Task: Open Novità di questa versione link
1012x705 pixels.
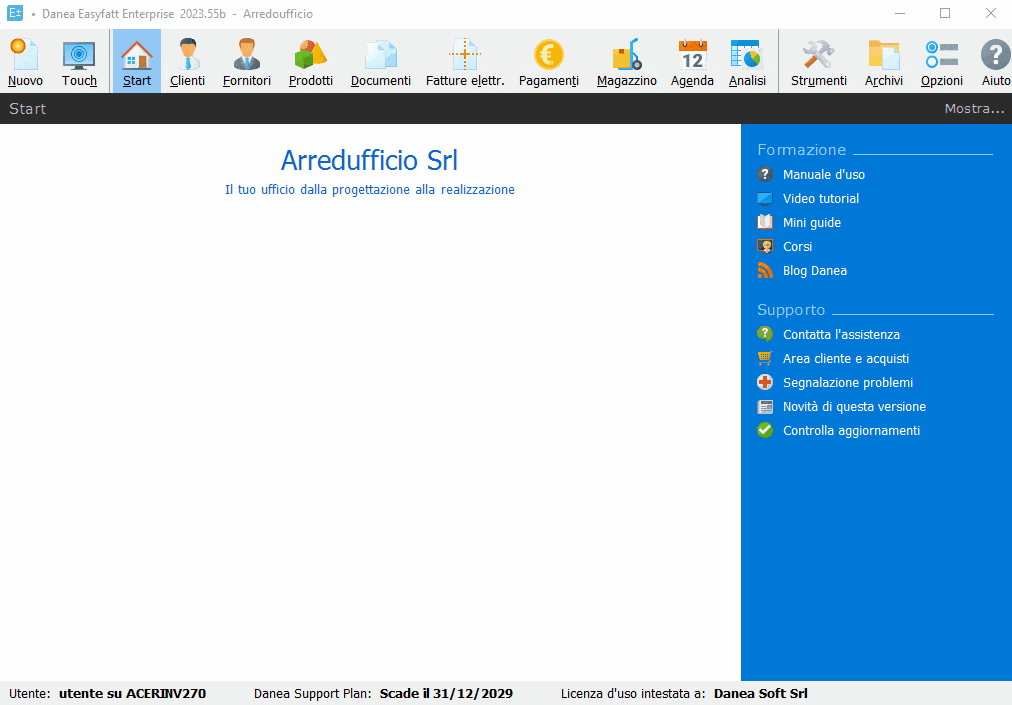Action: click(855, 407)
